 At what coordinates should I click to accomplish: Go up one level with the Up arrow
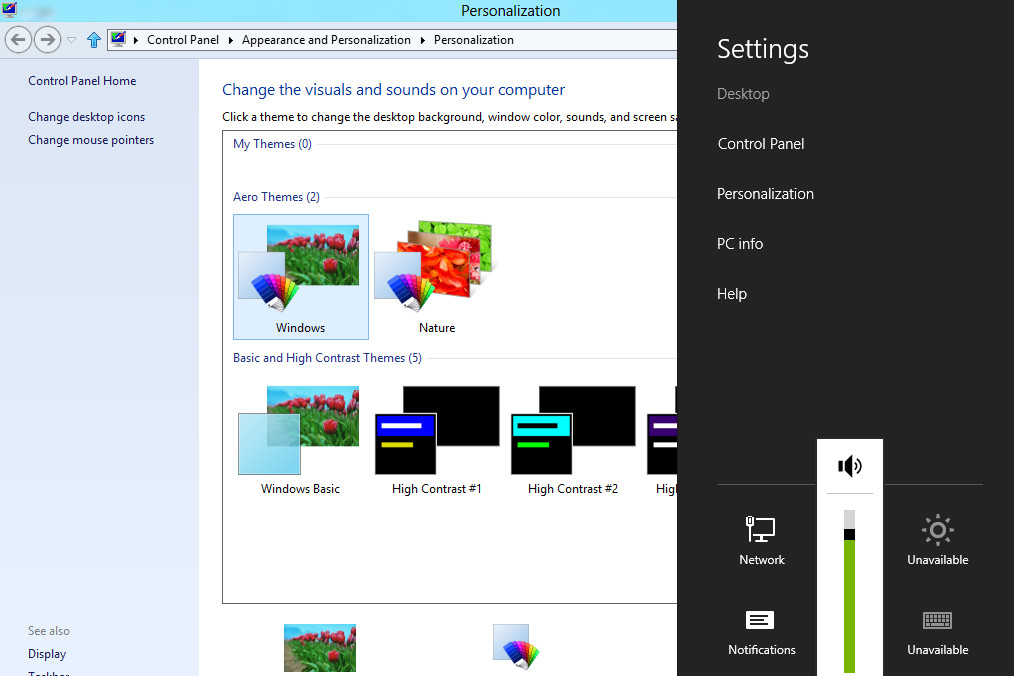[x=94, y=40]
